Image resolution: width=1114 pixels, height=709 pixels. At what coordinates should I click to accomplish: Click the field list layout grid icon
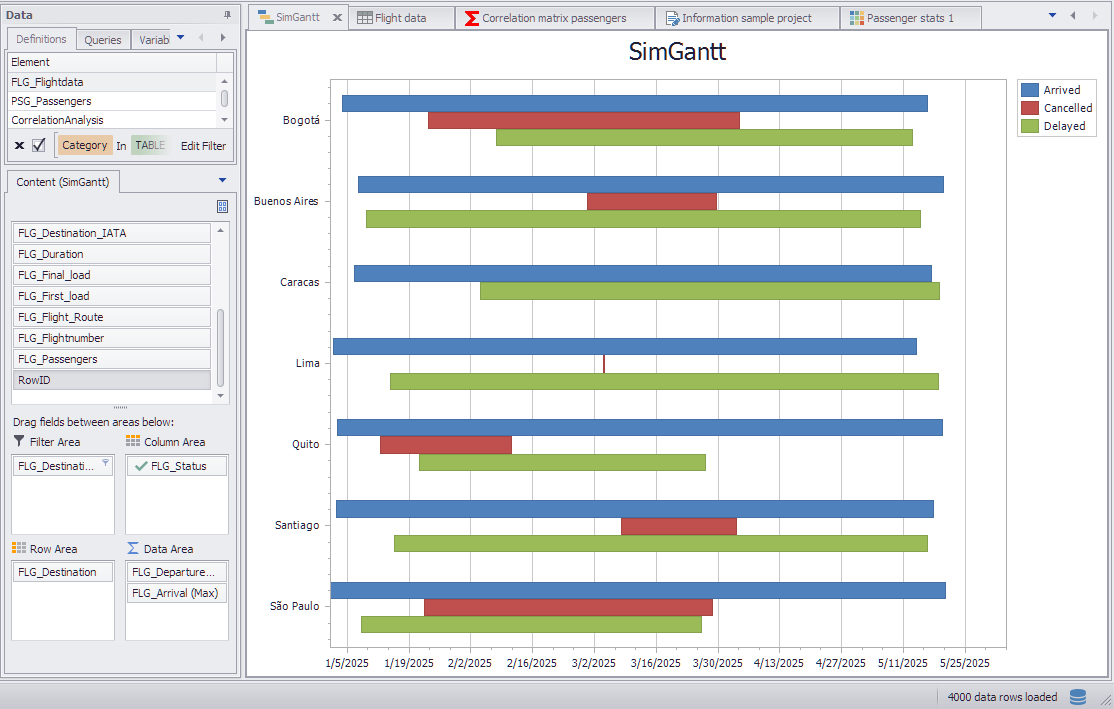222,206
